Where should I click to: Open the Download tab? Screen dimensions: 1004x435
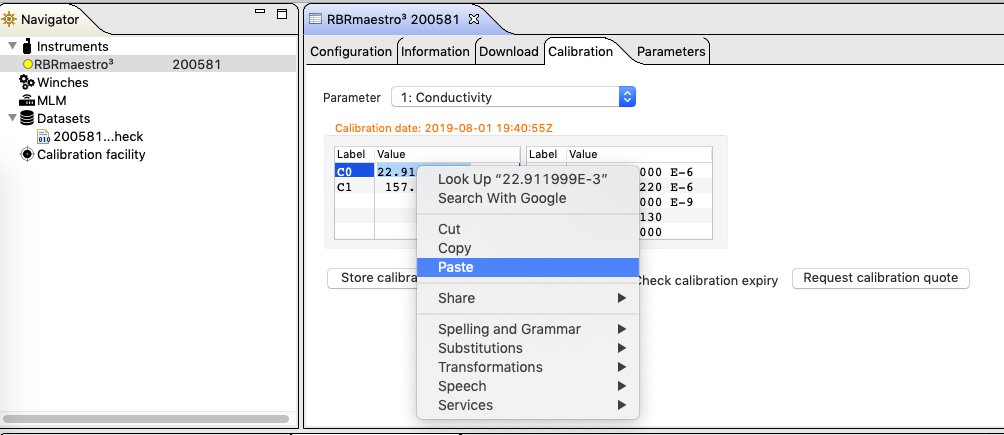point(509,52)
